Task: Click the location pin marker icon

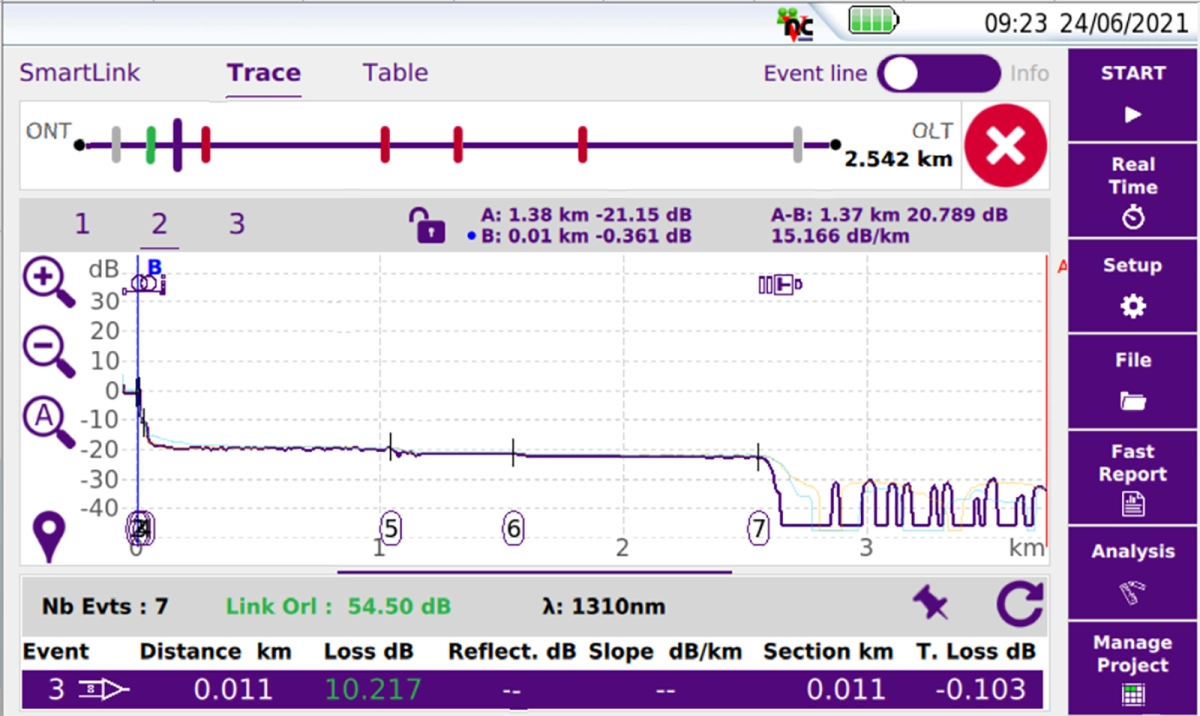Action: pyautogui.click(x=48, y=537)
